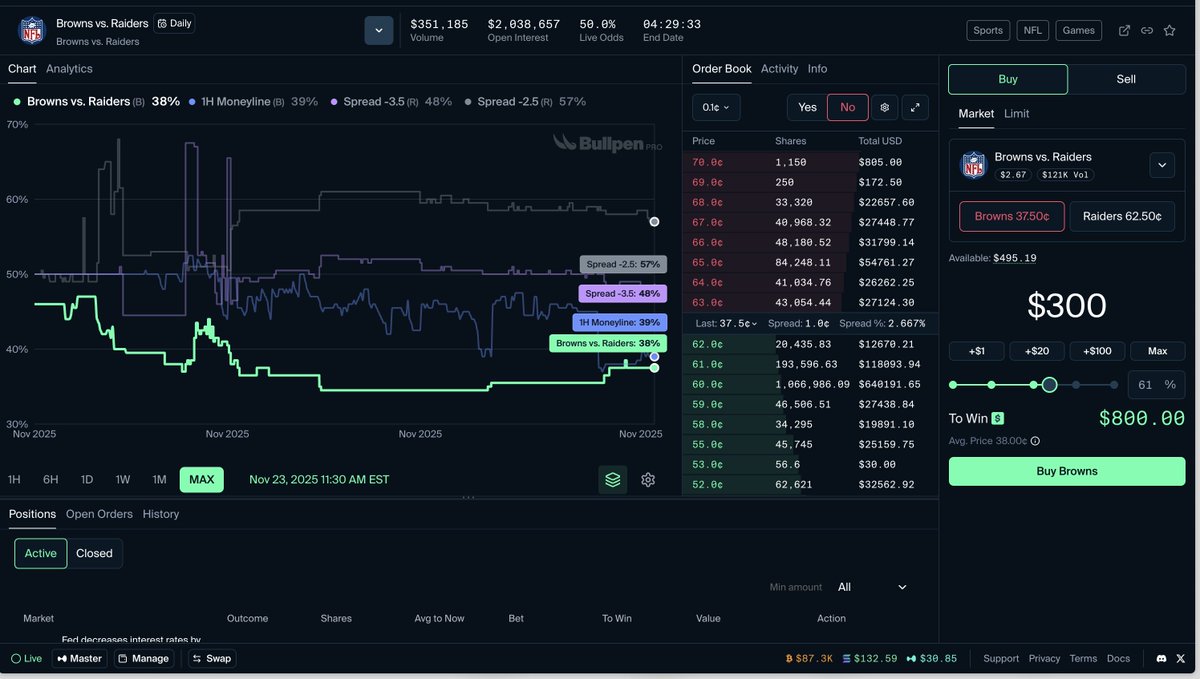1200x679 pixels.
Task: Toggle Spread -2.5 series in legend
Action: point(525,101)
